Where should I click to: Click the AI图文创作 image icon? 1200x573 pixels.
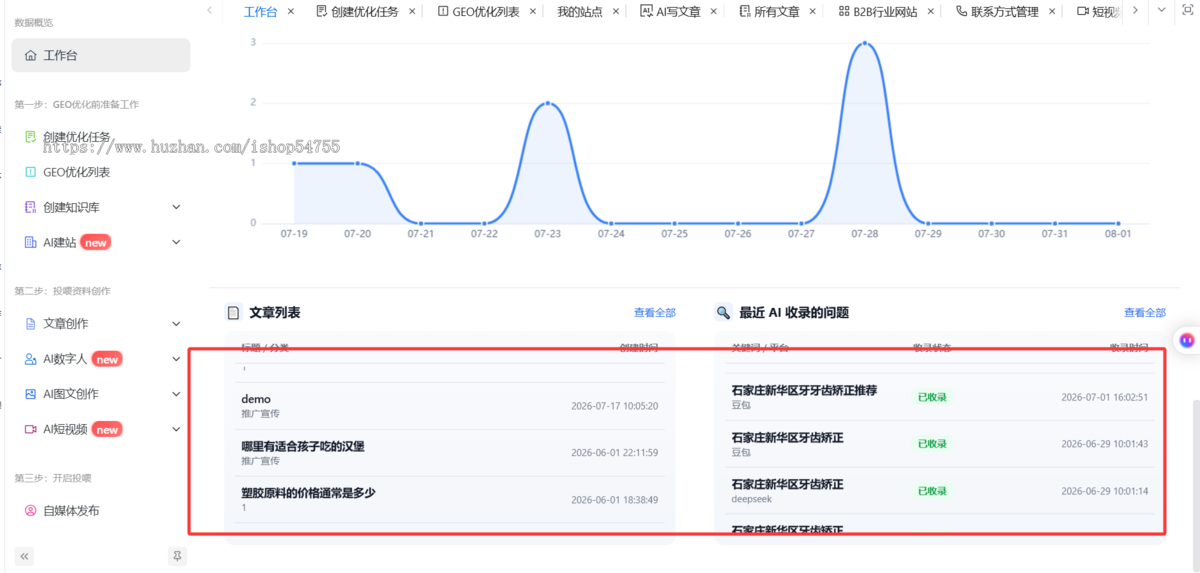[30, 394]
